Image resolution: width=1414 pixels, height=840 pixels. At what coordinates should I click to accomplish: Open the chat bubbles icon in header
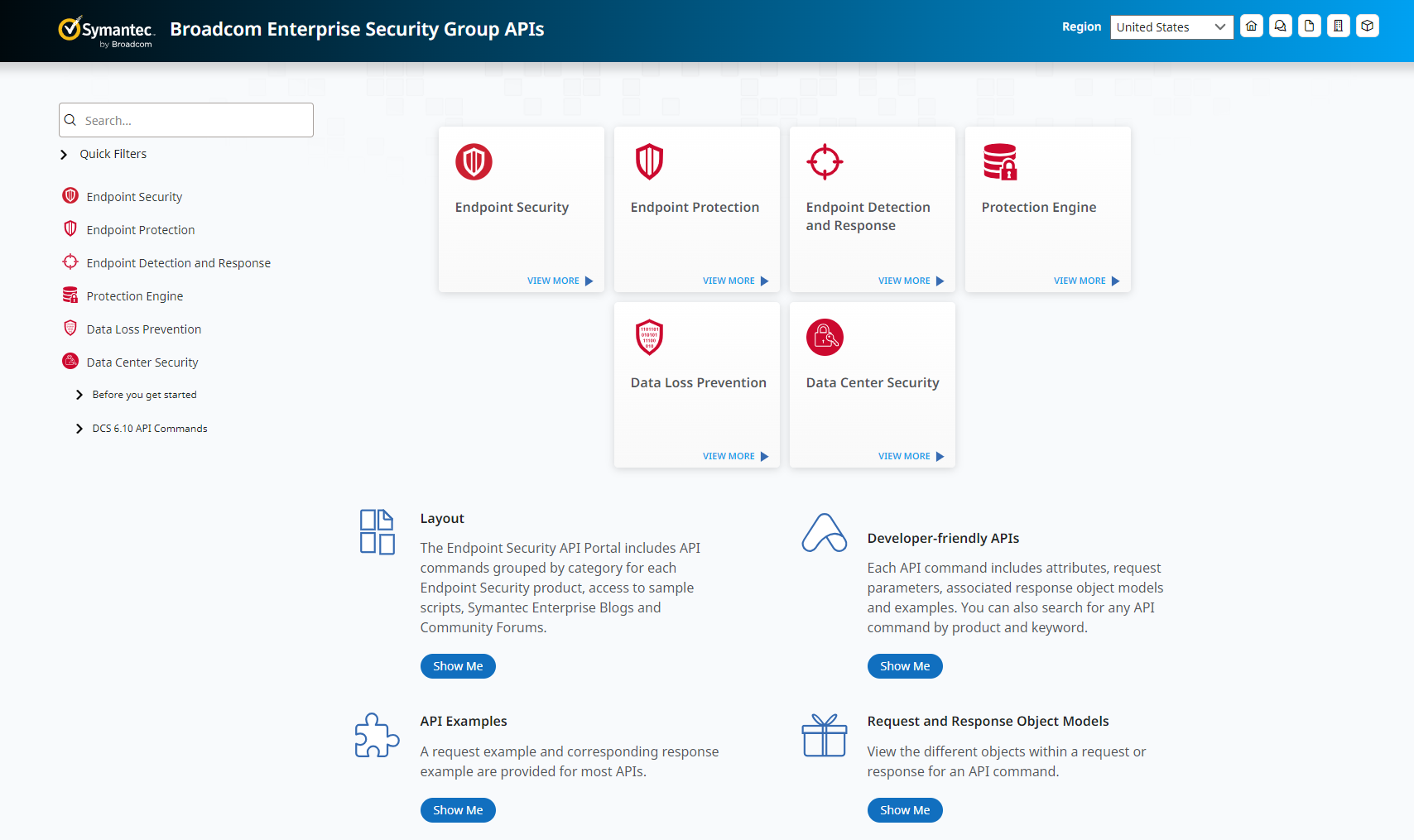(1281, 26)
